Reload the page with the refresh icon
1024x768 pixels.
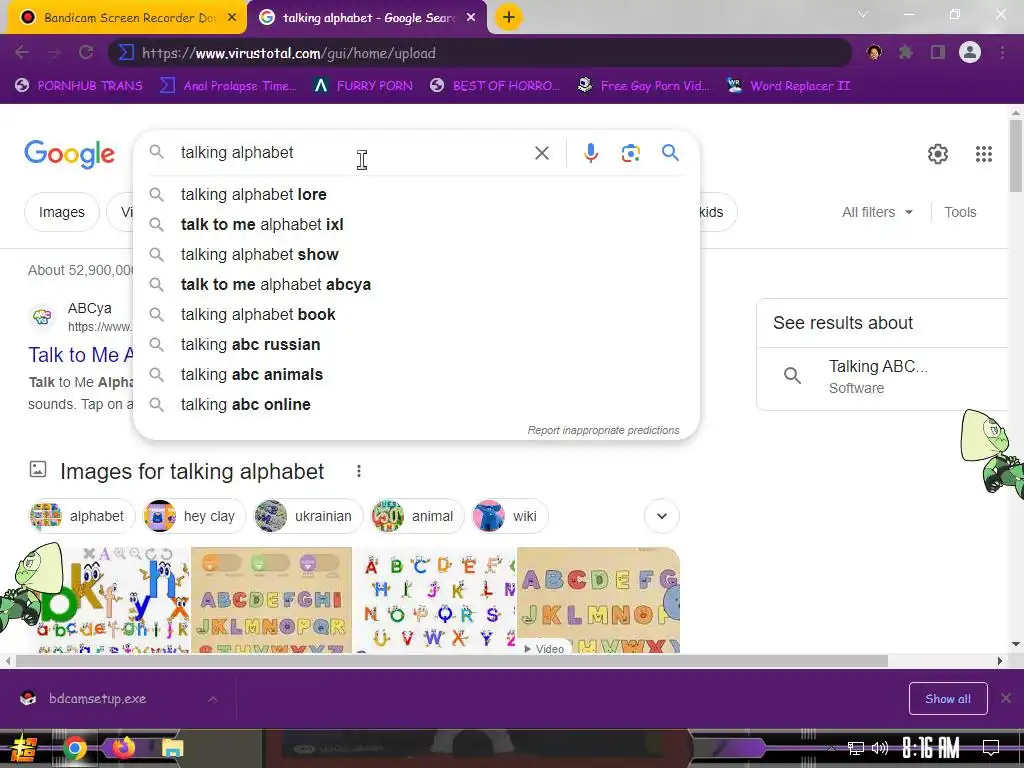tap(86, 52)
